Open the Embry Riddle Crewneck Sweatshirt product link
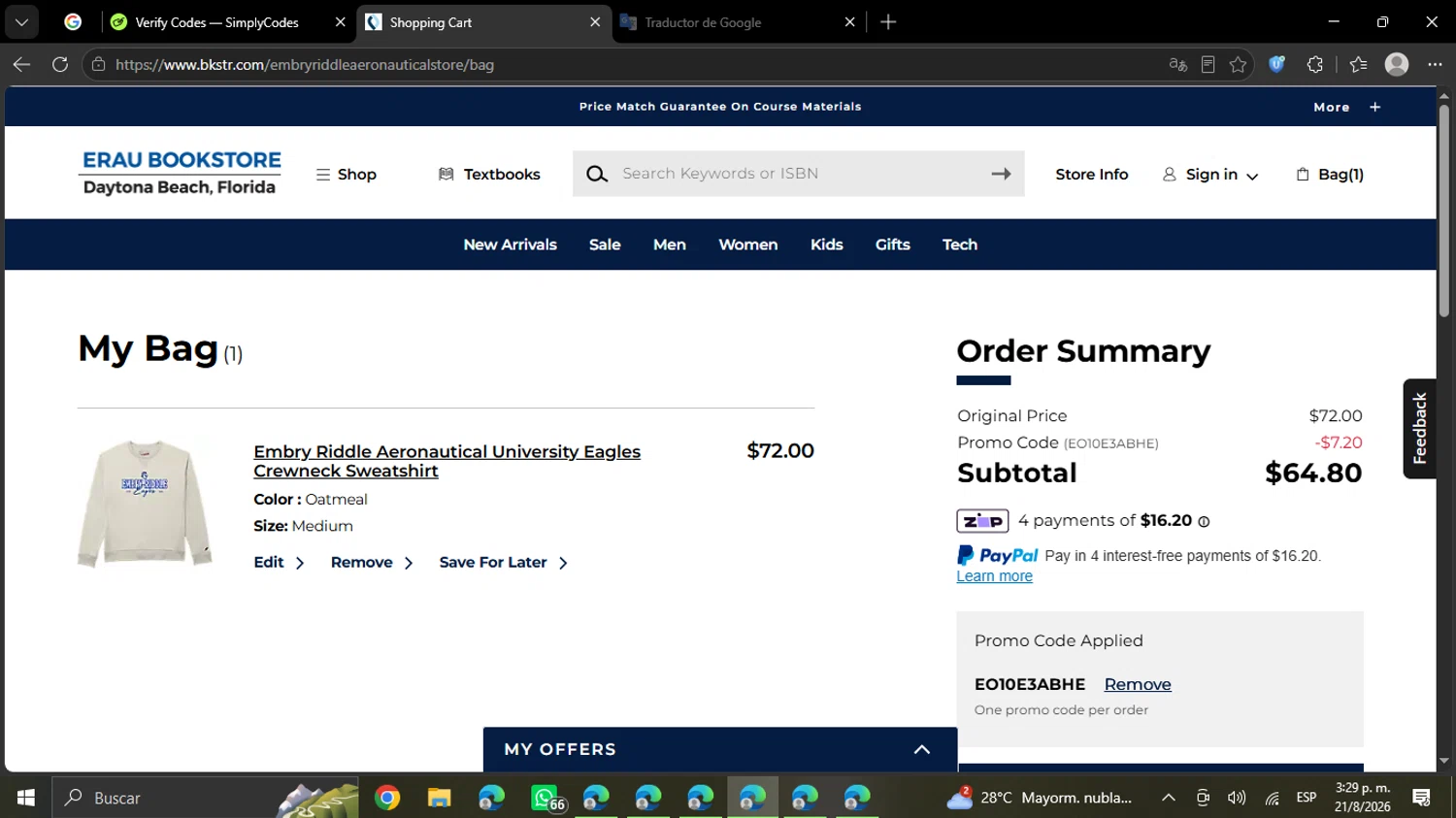The height and width of the screenshot is (818, 1456). coord(447,461)
